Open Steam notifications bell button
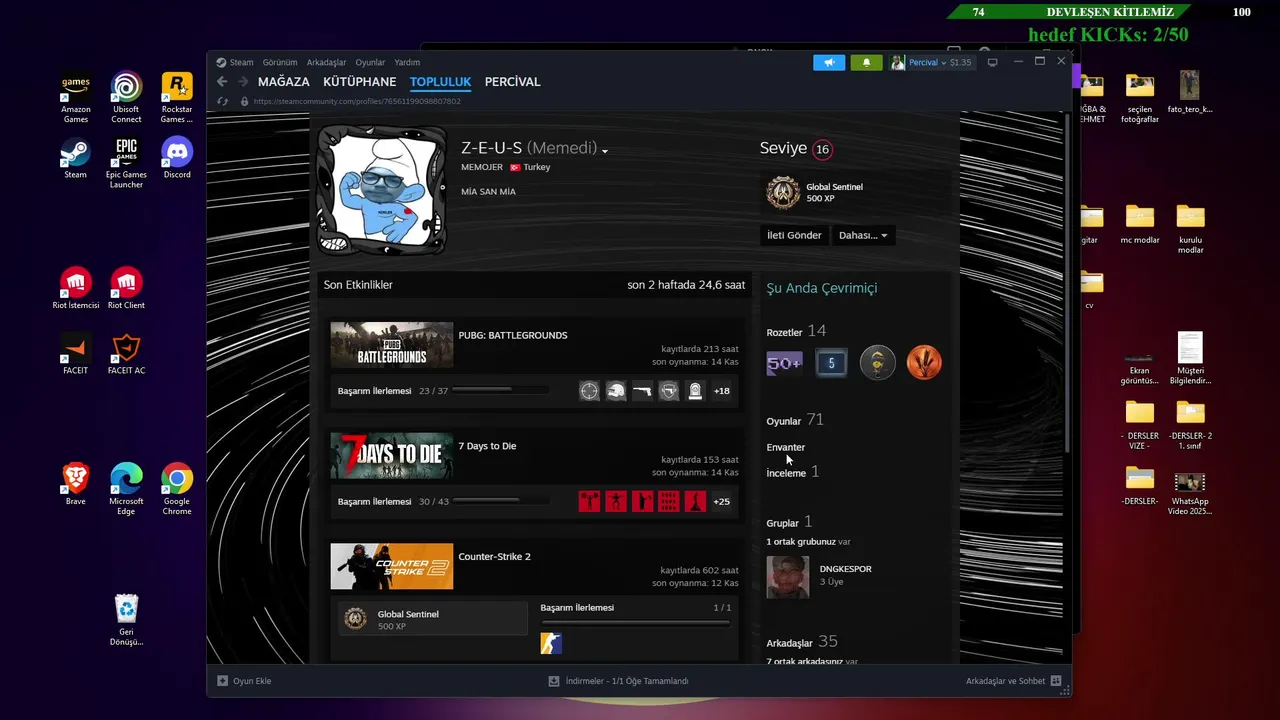 tap(866, 62)
